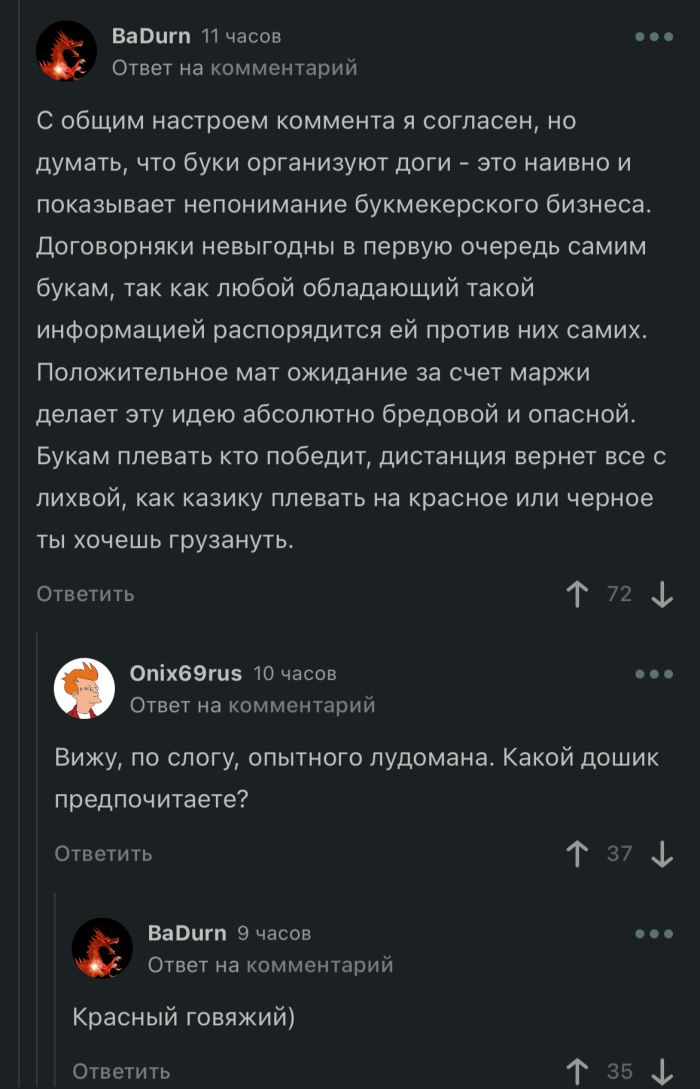
Task: Downvote the 'Красный говяжий)' reply
Action: pos(662,1071)
